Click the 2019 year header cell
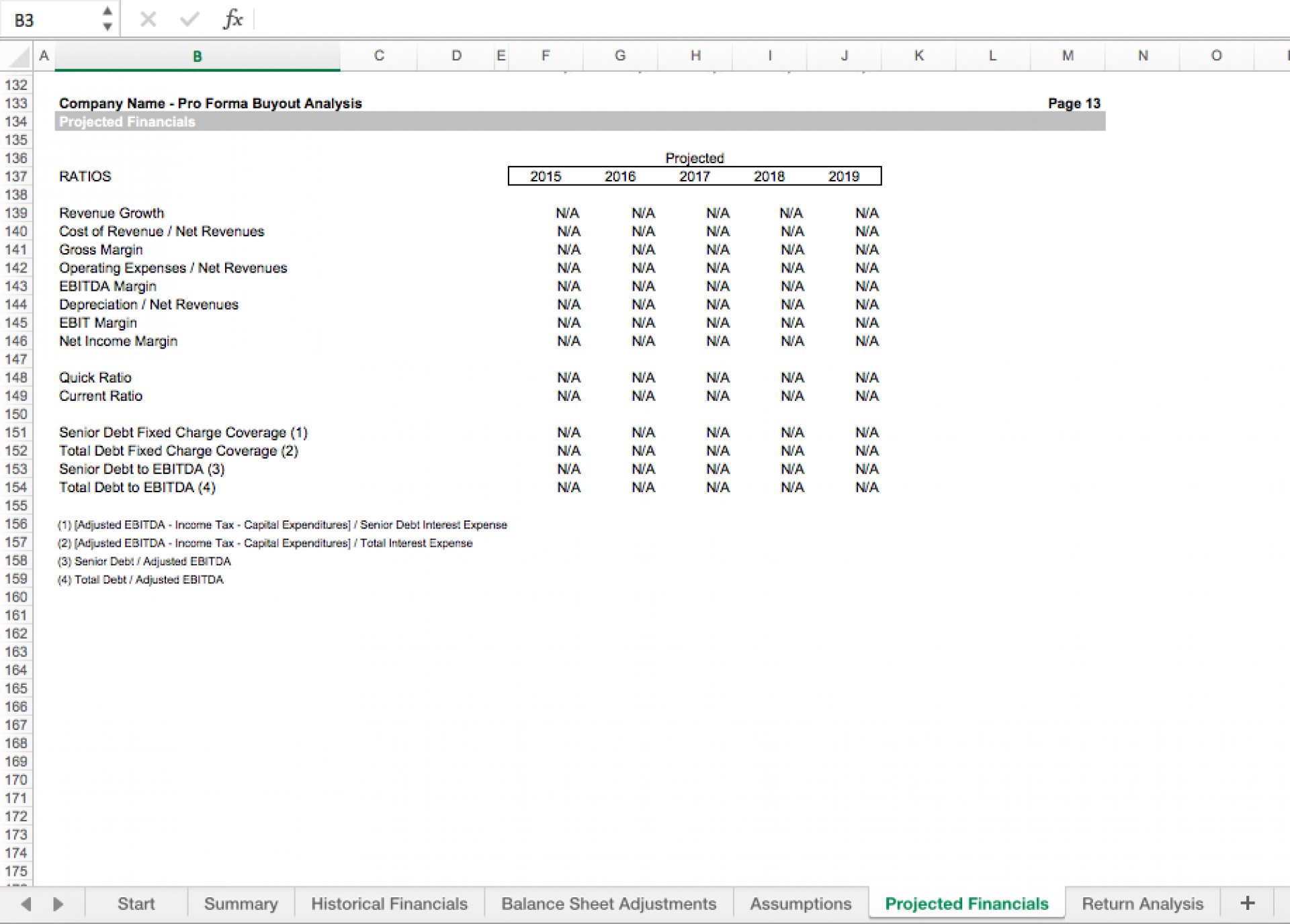The height and width of the screenshot is (924, 1290). coord(844,177)
